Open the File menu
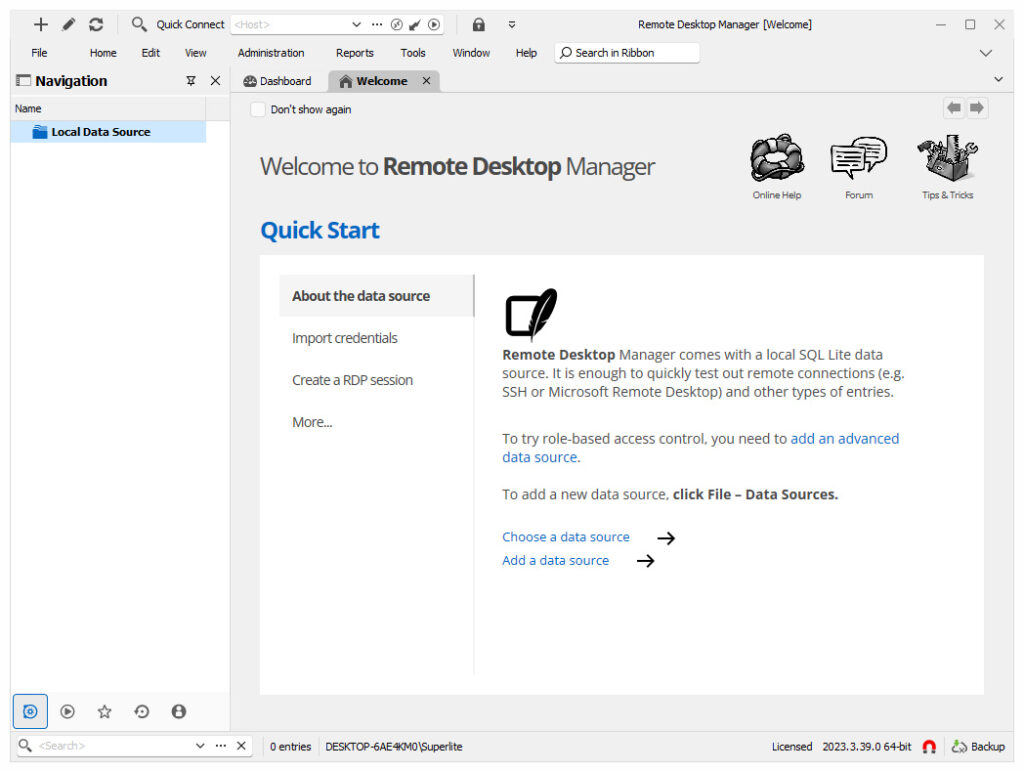The width and height of the screenshot is (1024, 772). 39,53
